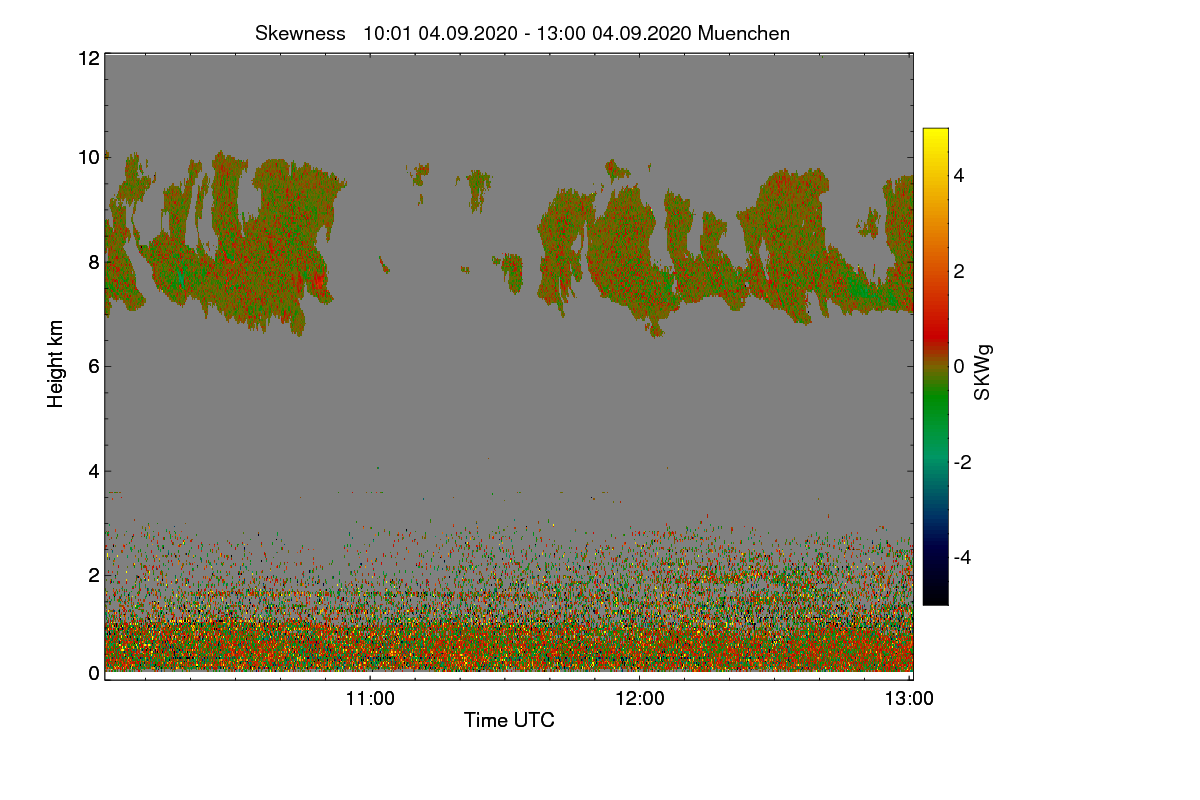Screen dimensions: 1200x800
Task: Click the 12 km height tick label
Action: click(88, 58)
